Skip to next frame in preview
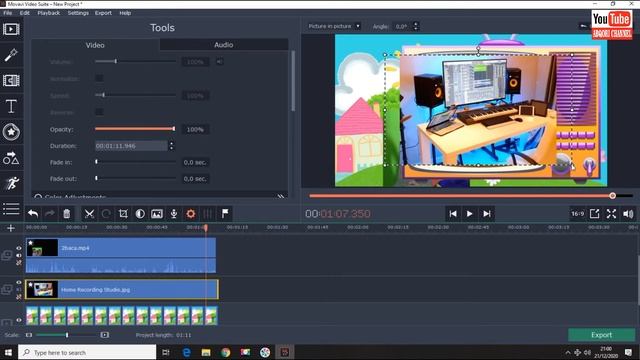 coord(487,213)
